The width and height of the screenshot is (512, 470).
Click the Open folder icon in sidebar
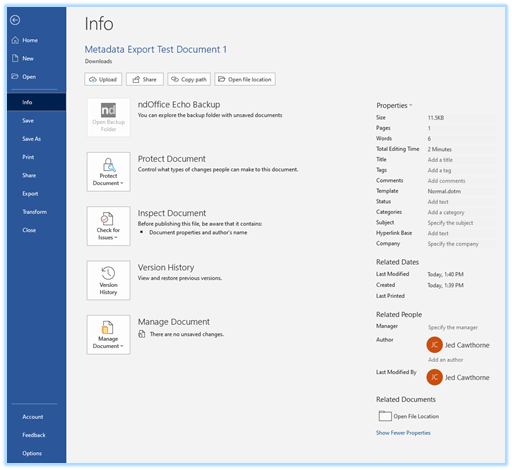click(x=15, y=76)
